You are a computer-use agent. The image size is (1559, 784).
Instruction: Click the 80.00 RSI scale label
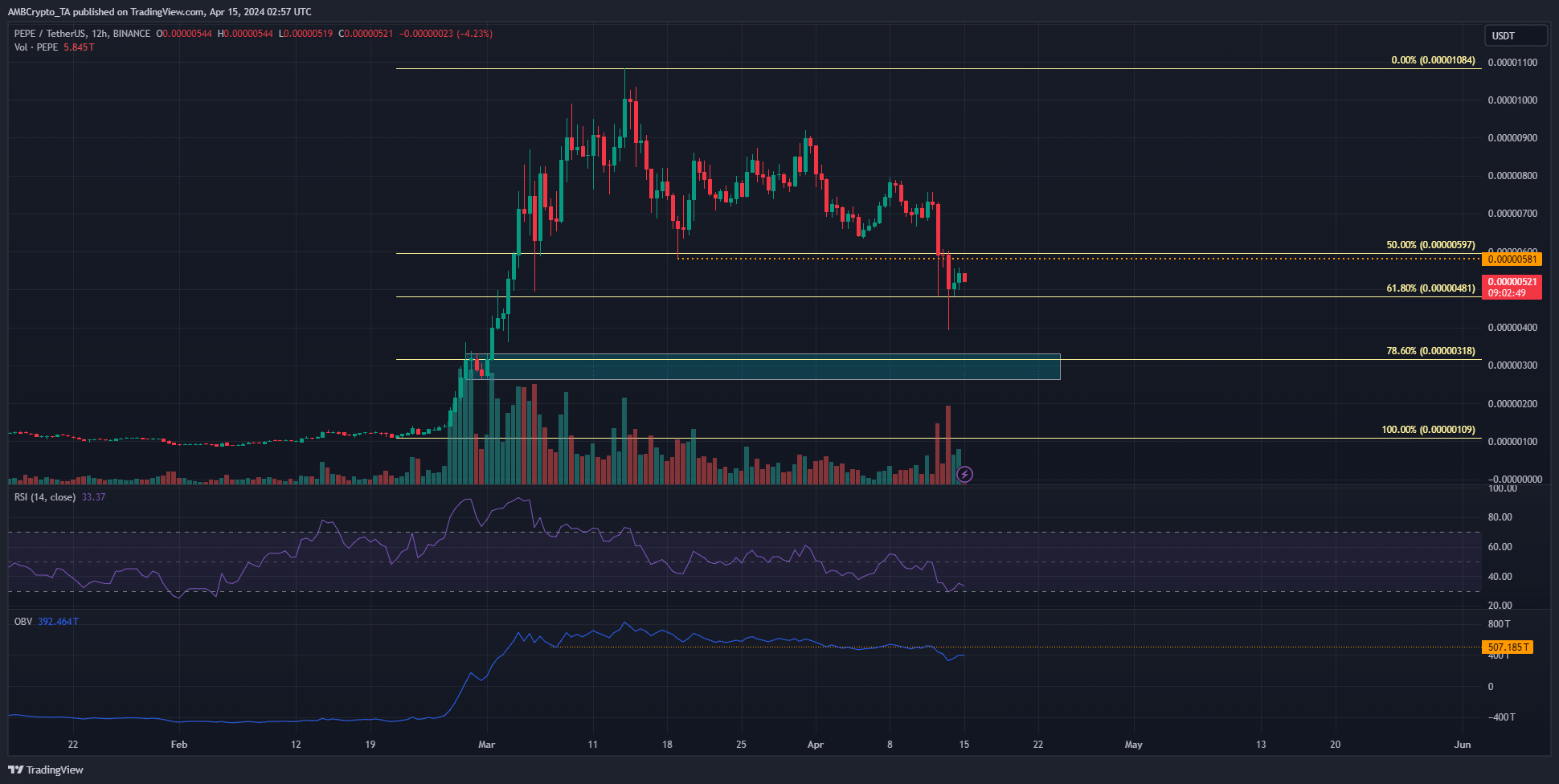coord(1500,517)
